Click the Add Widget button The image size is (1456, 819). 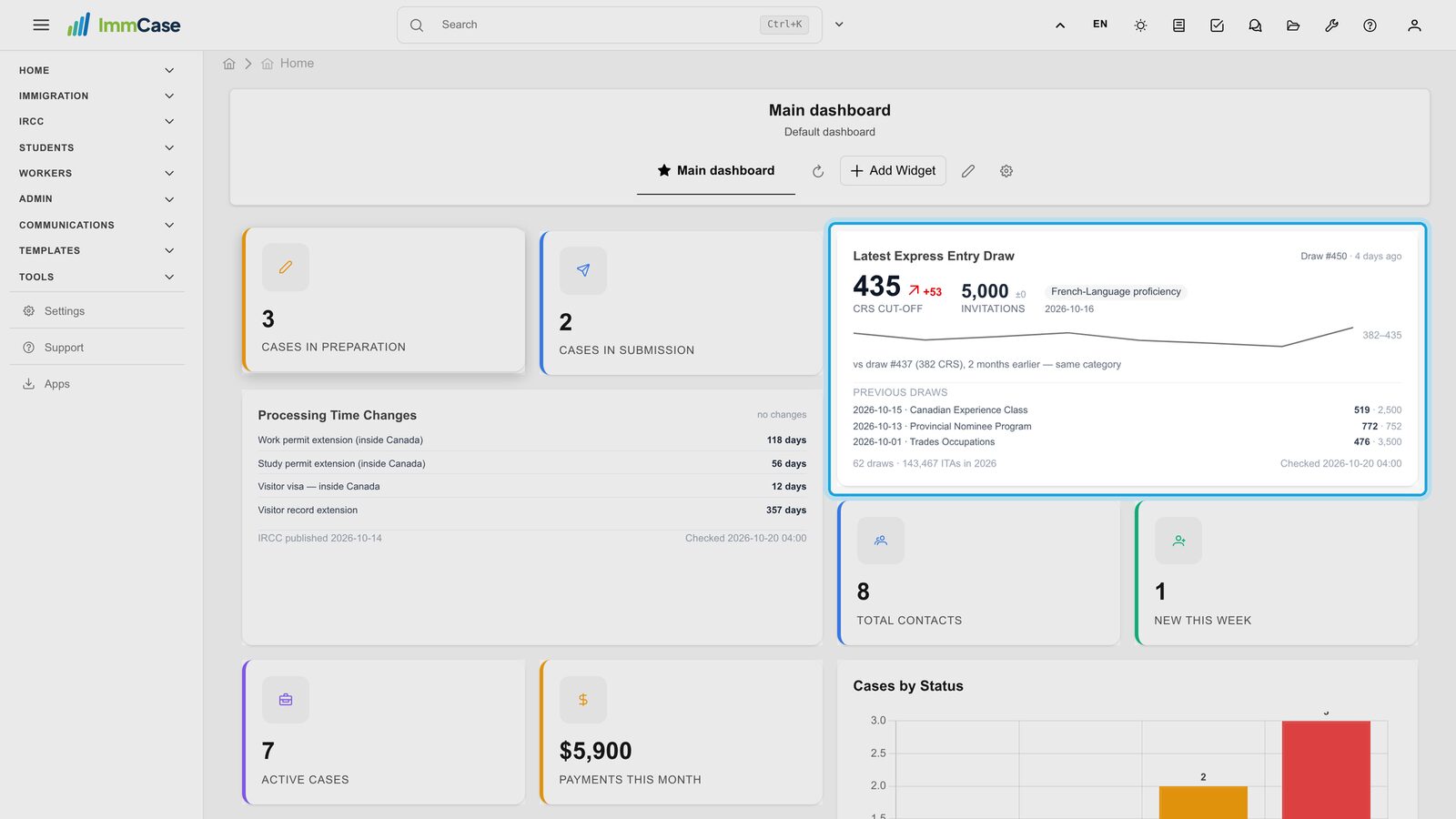coord(893,171)
